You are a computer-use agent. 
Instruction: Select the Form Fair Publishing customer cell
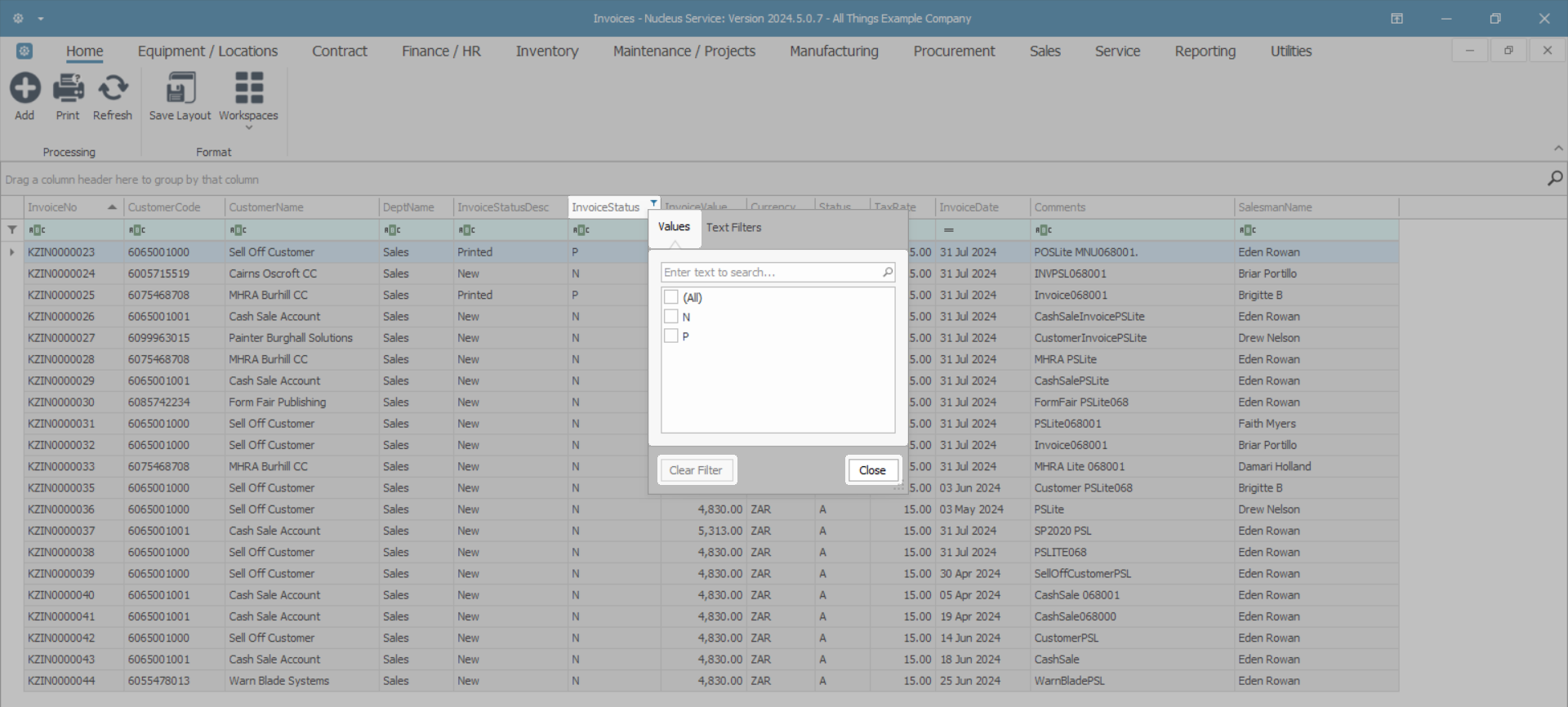point(301,402)
